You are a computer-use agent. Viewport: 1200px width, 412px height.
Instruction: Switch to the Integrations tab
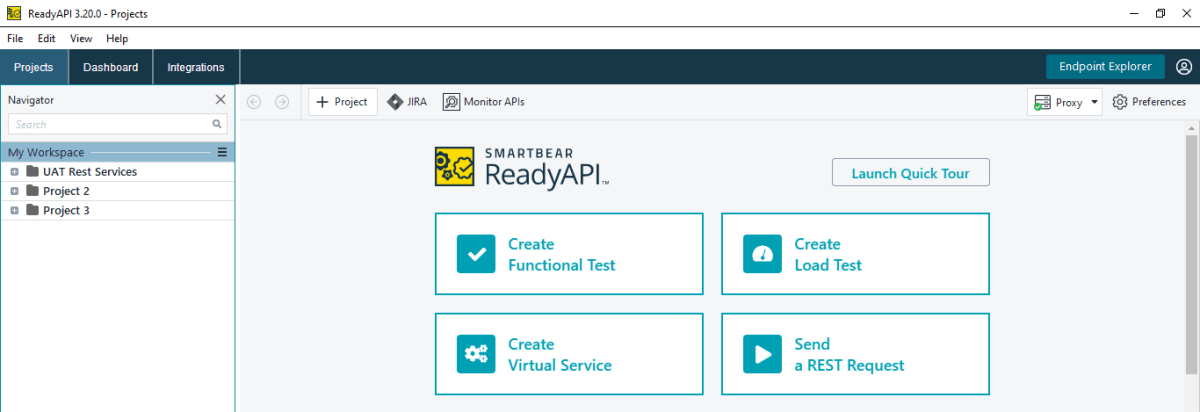point(196,67)
